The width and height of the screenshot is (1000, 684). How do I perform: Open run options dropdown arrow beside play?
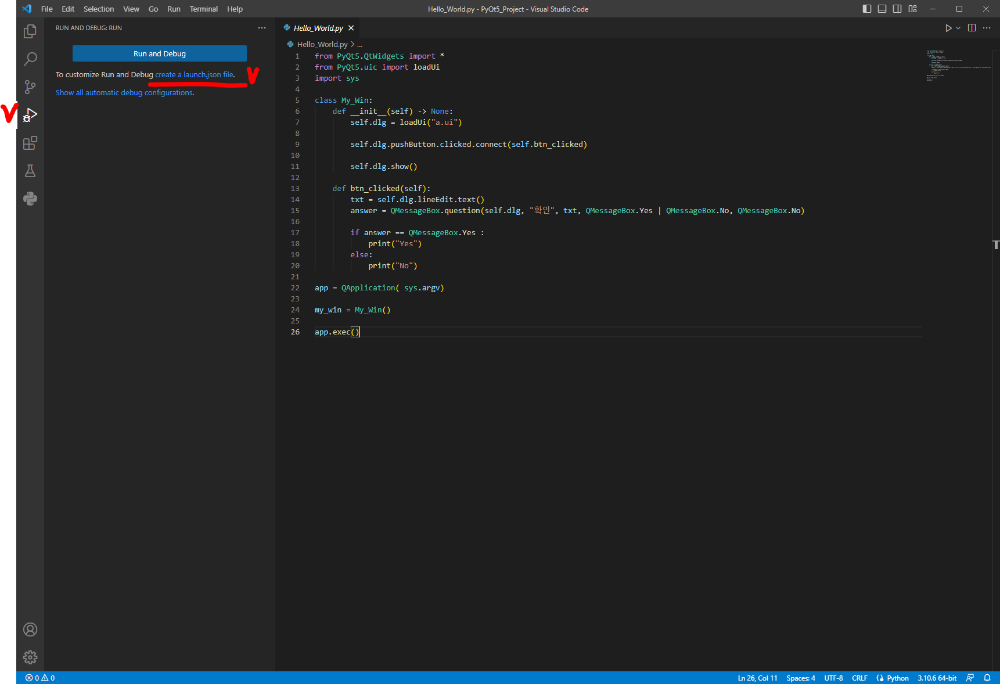pos(958,28)
